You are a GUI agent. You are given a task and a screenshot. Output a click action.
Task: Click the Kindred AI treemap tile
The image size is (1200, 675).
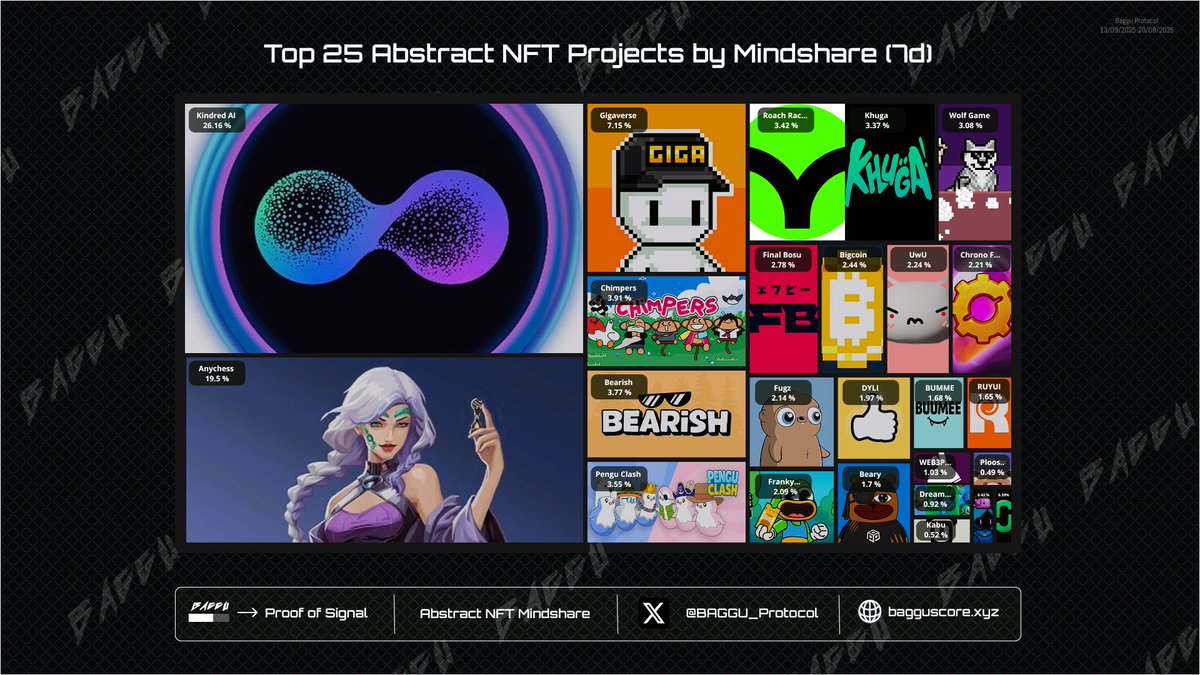tap(384, 228)
